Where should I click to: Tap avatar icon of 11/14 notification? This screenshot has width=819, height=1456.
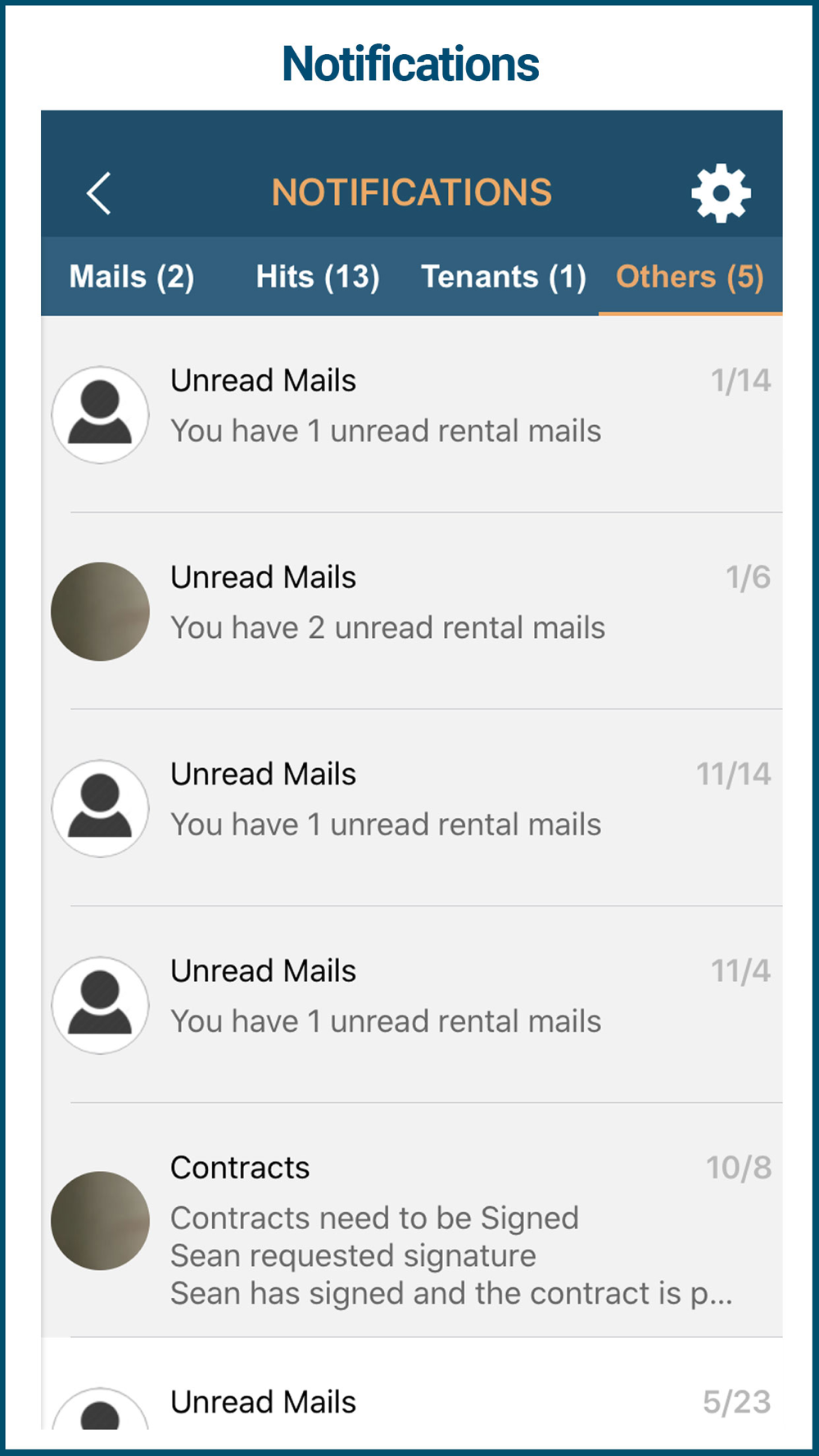pyautogui.click(x=100, y=808)
